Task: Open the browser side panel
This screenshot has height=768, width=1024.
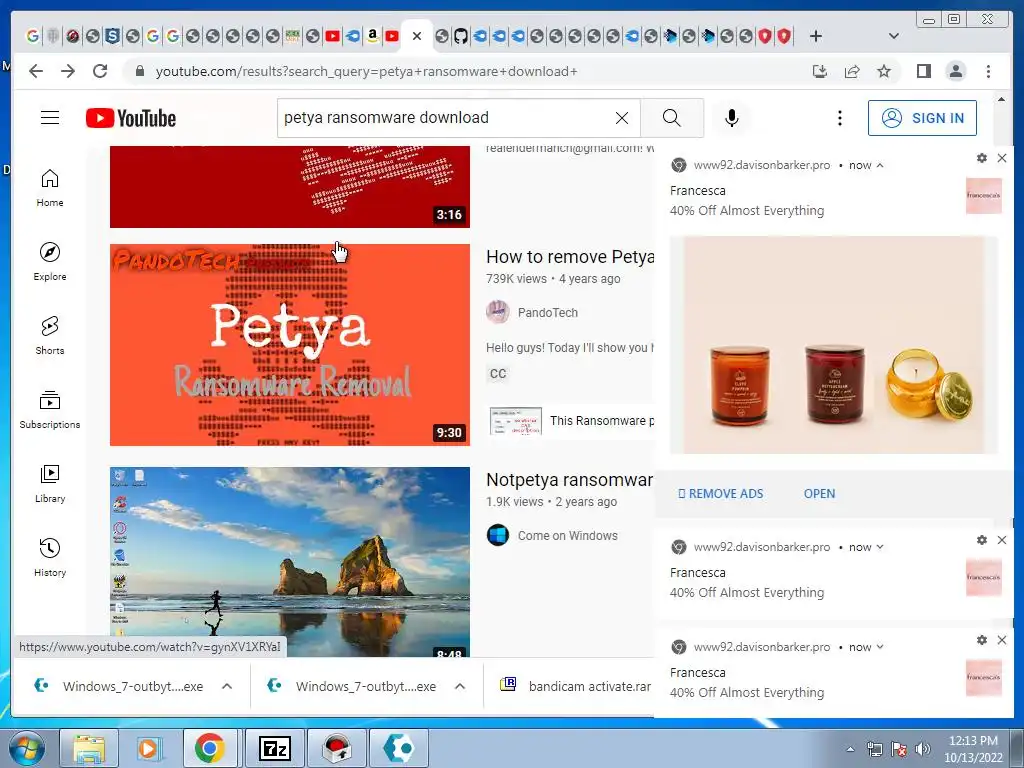Action: (923, 71)
